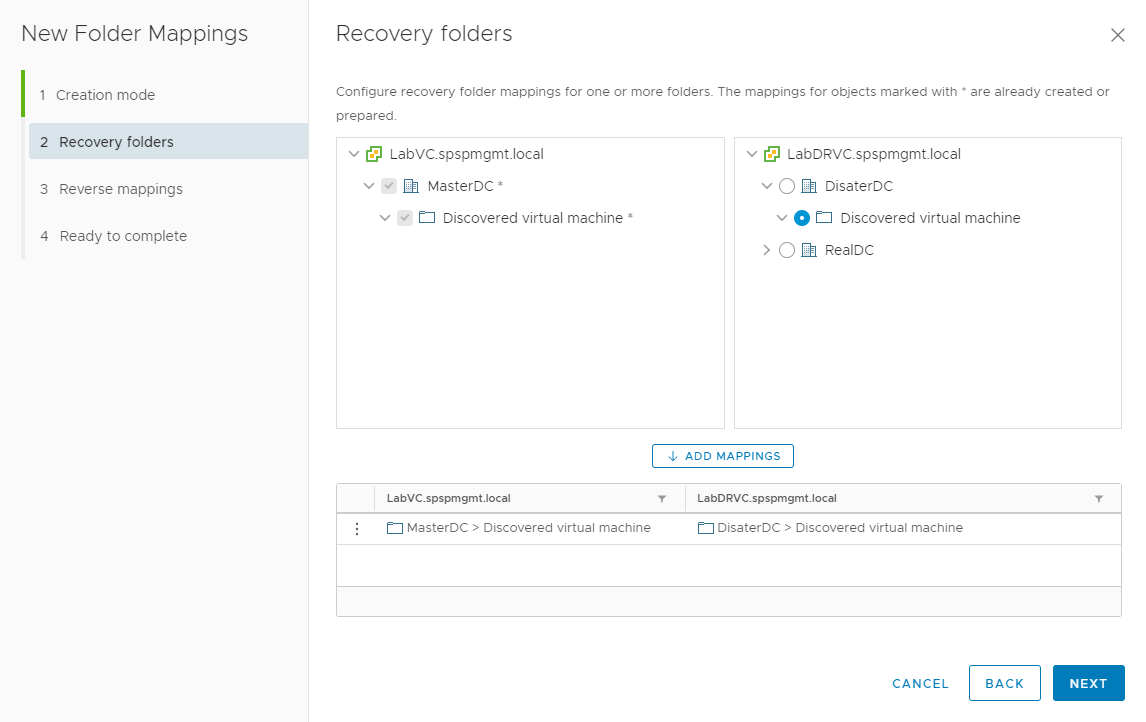
Task: Select the RealDC radio button
Action: [787, 250]
